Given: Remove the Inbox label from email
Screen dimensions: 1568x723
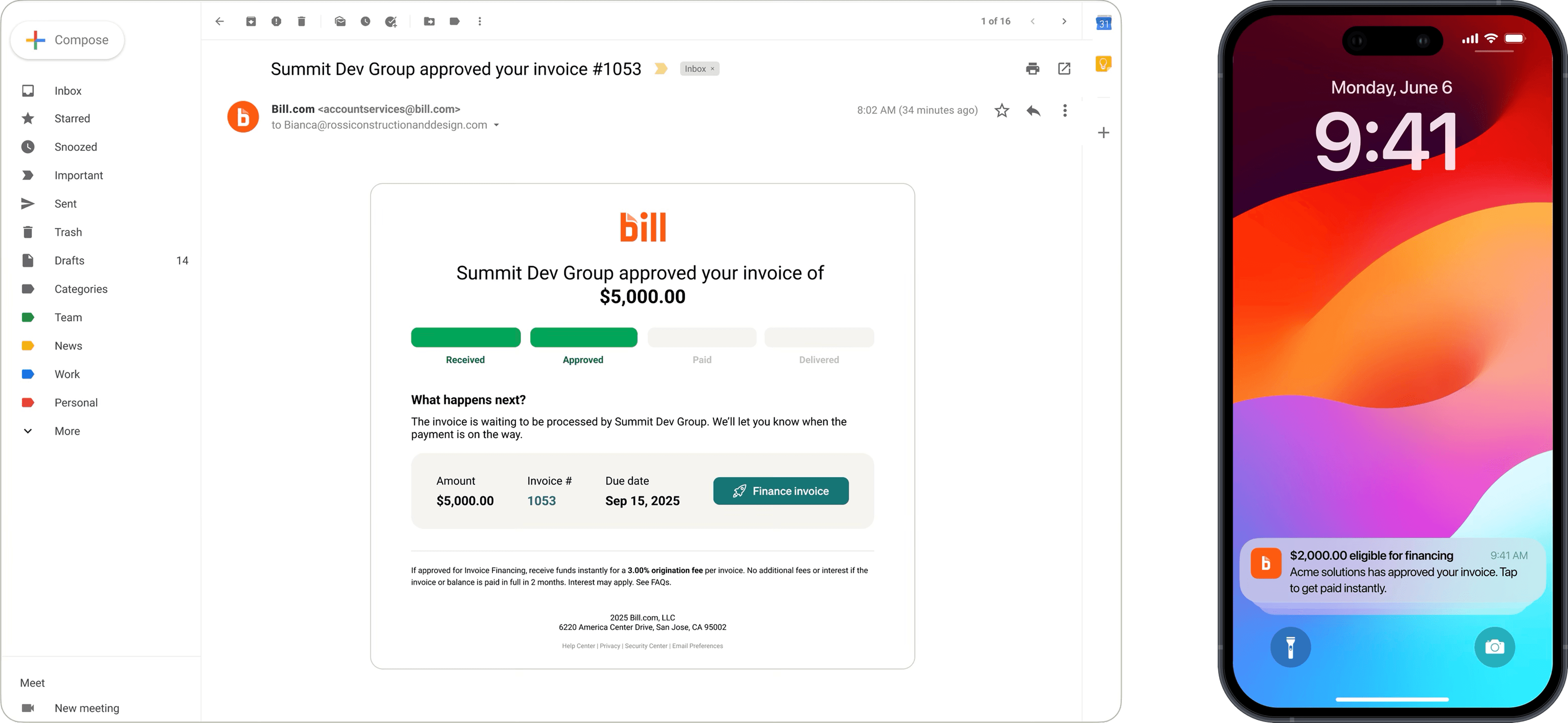Looking at the screenshot, I should point(712,69).
